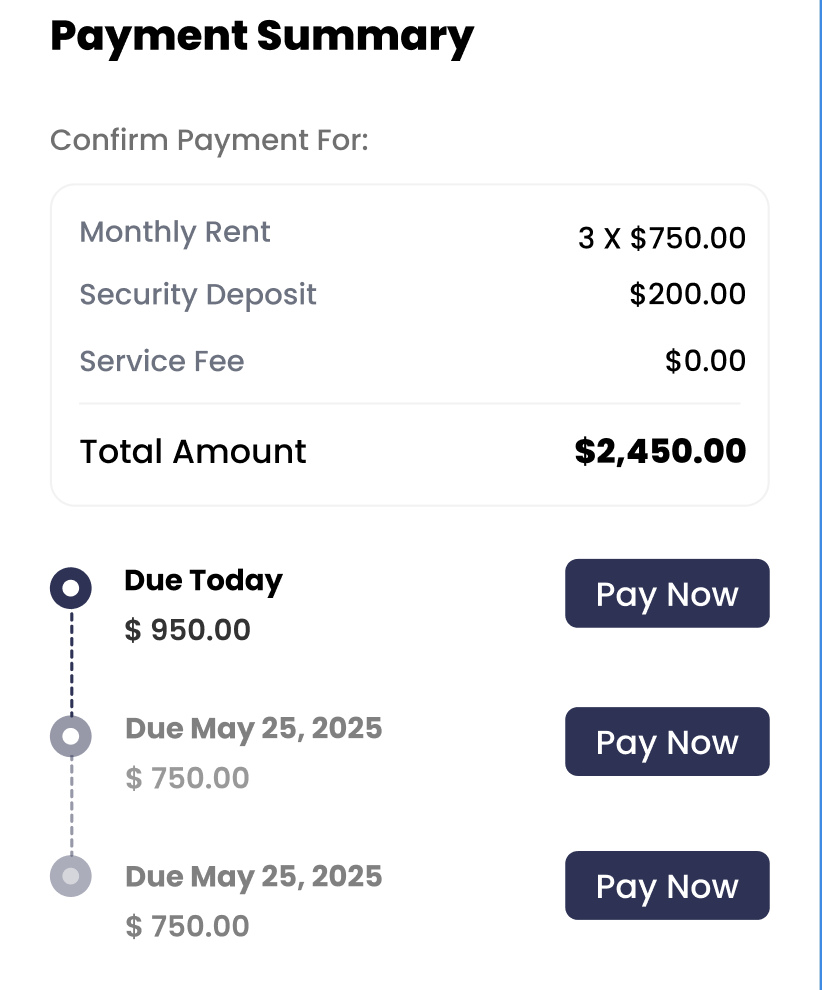Select the Monthly Rent label
The height and width of the screenshot is (990, 822).
(x=175, y=232)
